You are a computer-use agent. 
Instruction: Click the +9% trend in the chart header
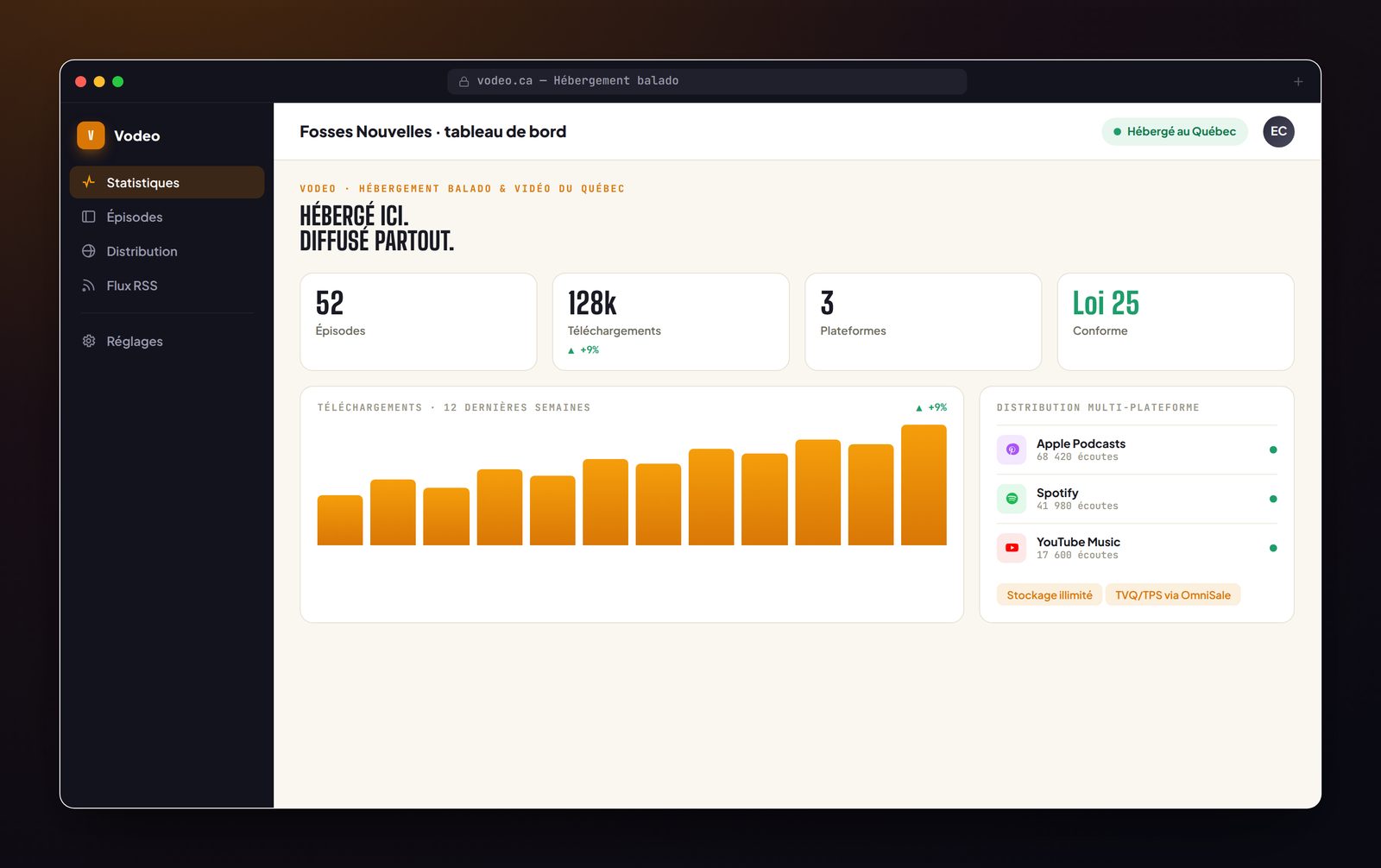point(931,407)
